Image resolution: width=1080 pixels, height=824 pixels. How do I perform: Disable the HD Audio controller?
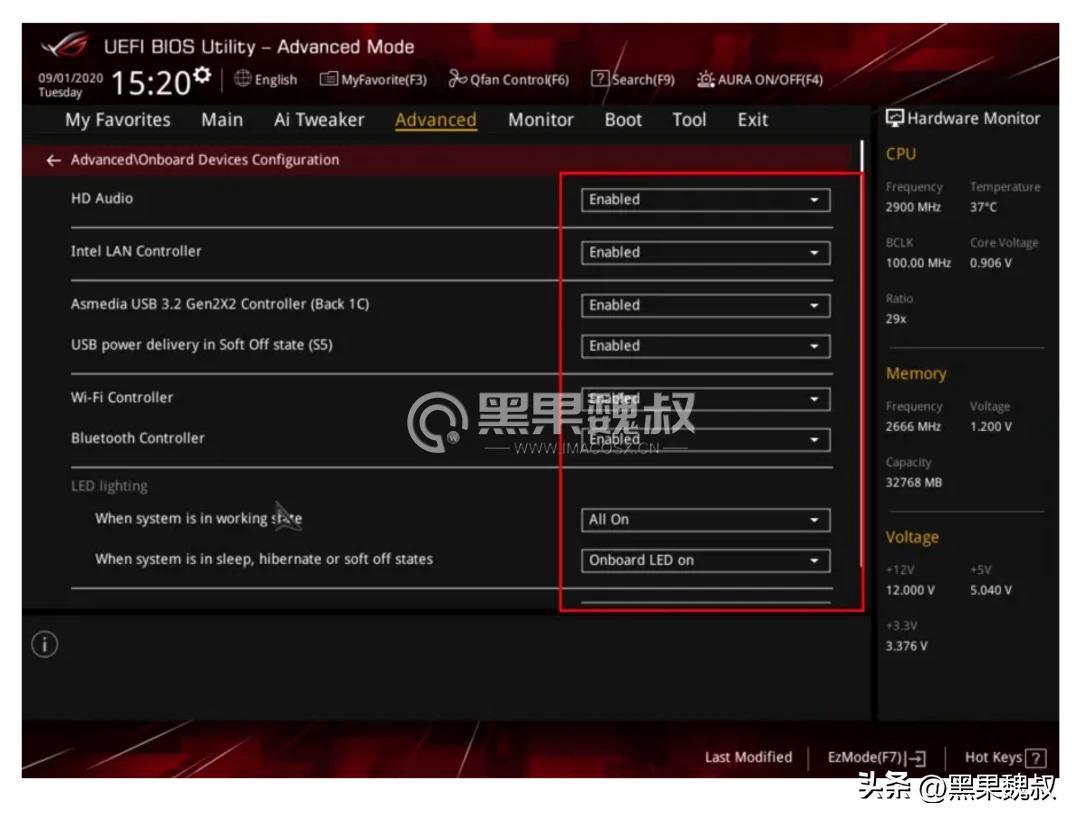pyautogui.click(x=705, y=199)
